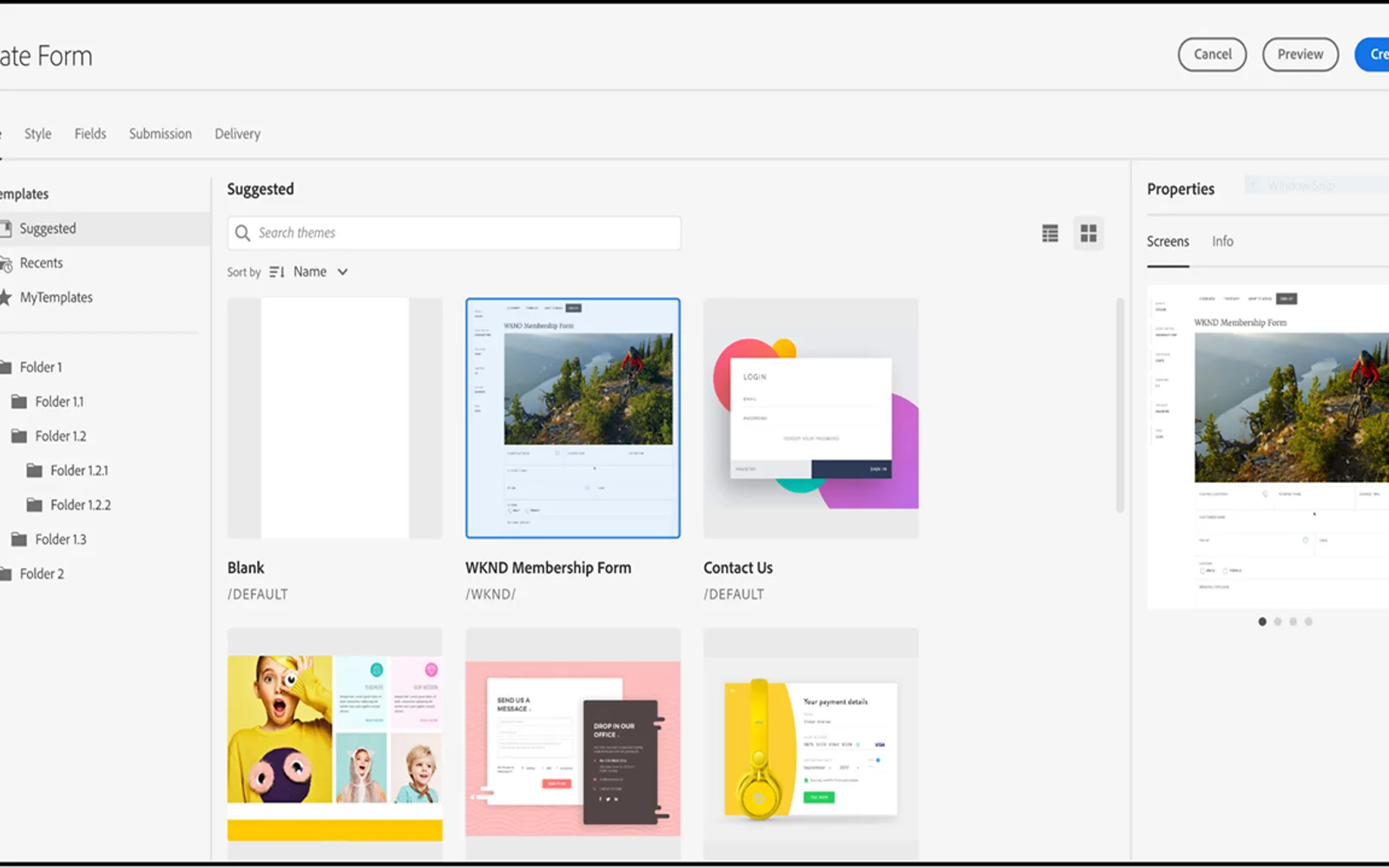
Task: Click the Suggested templates icon
Action: (x=5, y=228)
